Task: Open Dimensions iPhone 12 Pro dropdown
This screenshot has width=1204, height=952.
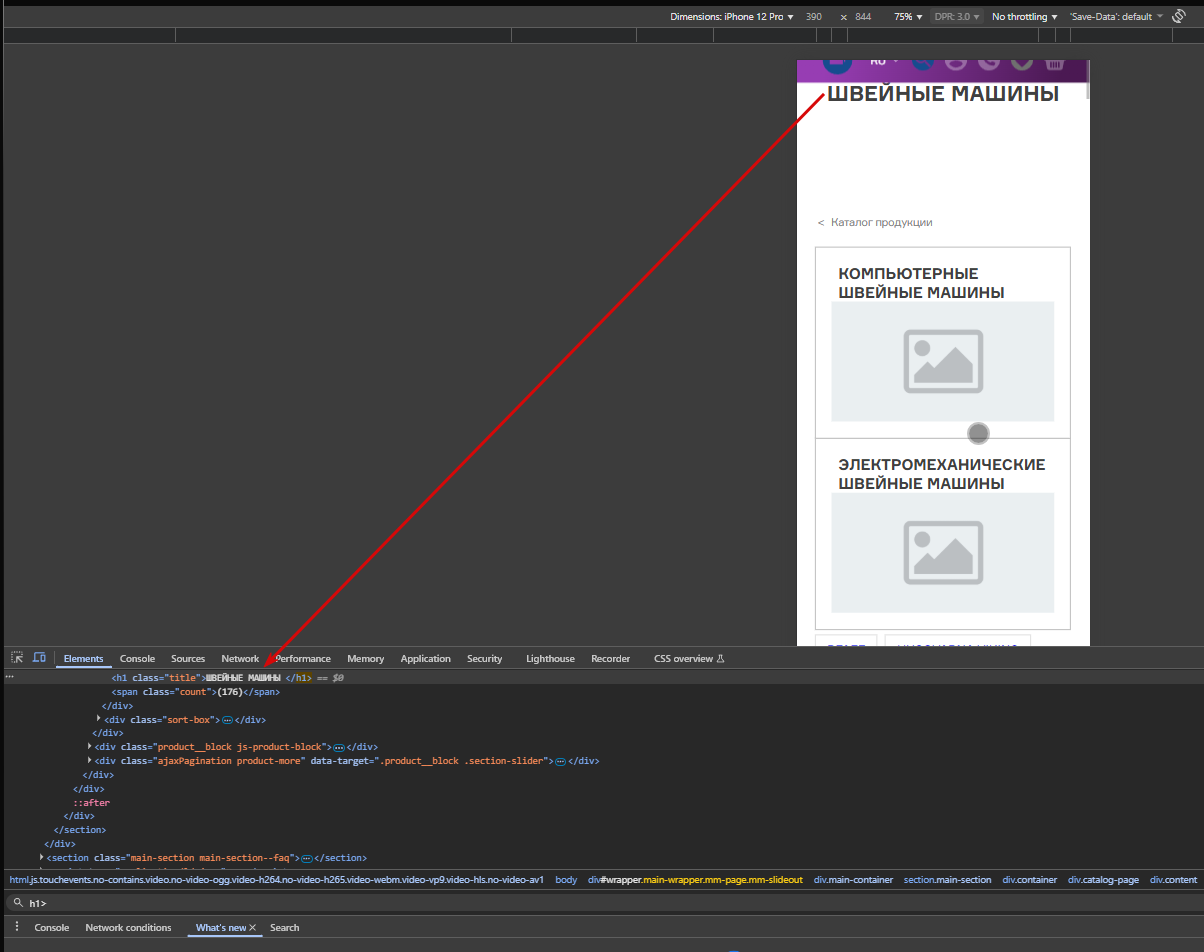Action: tap(732, 17)
